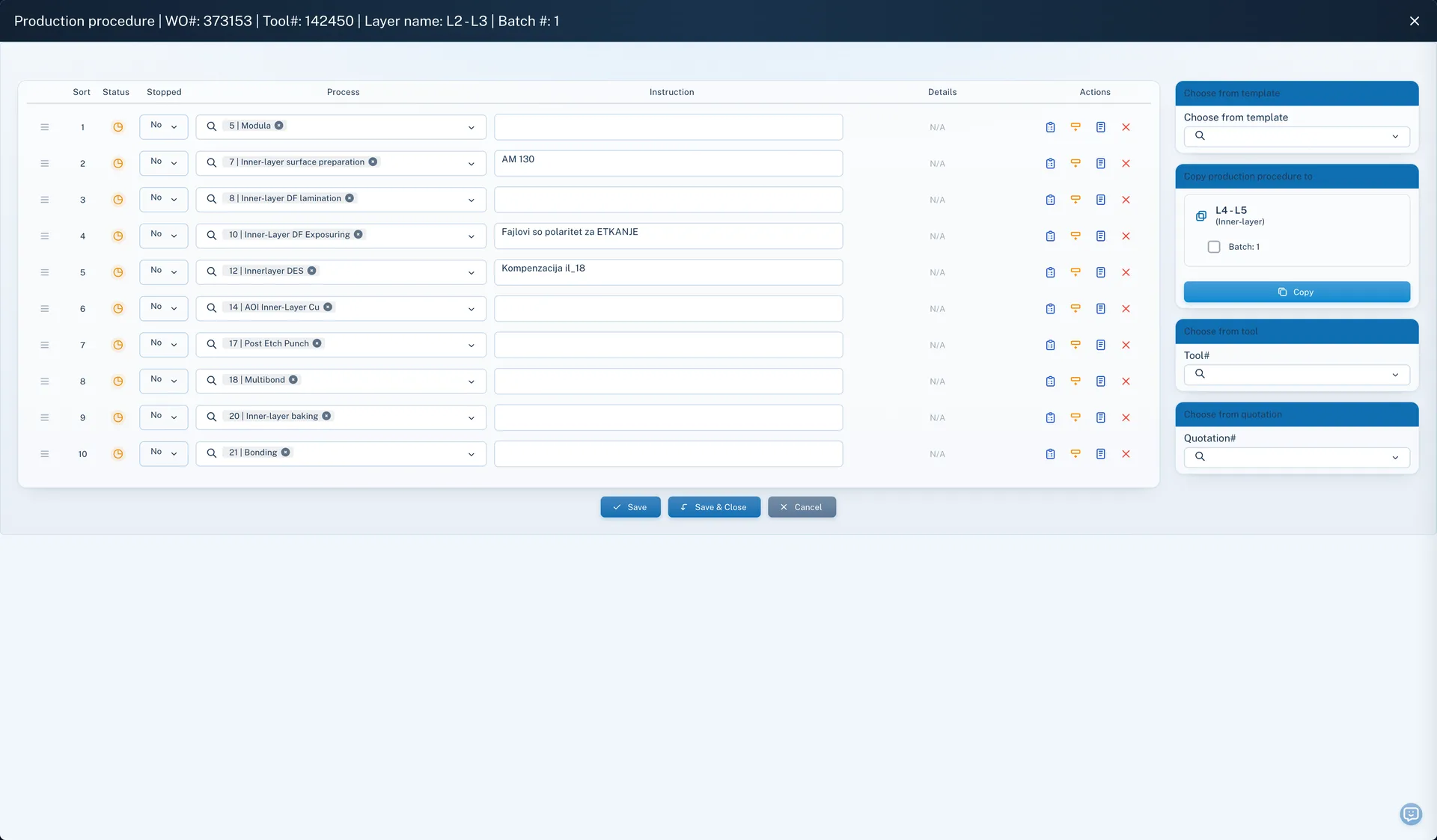
Task: Click the Save & Close button
Action: point(714,507)
